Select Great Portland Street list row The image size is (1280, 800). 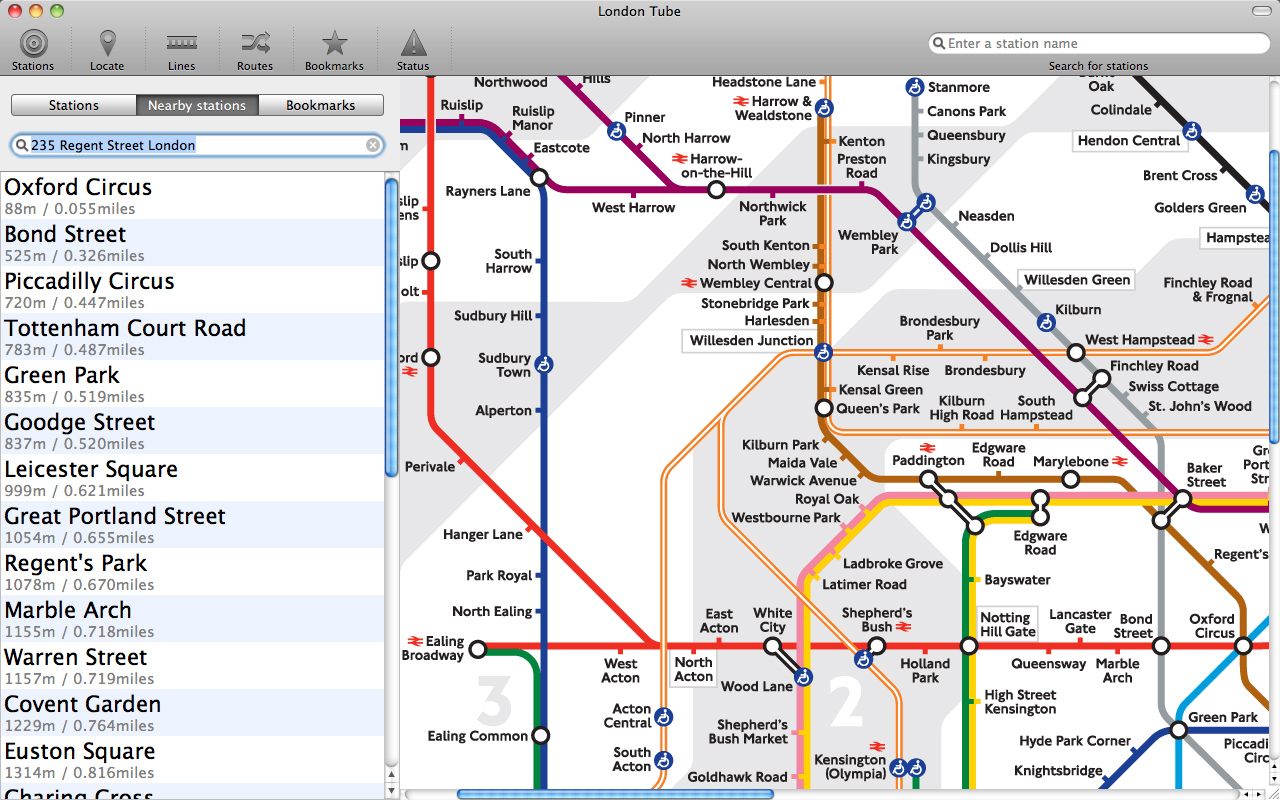tap(192, 525)
